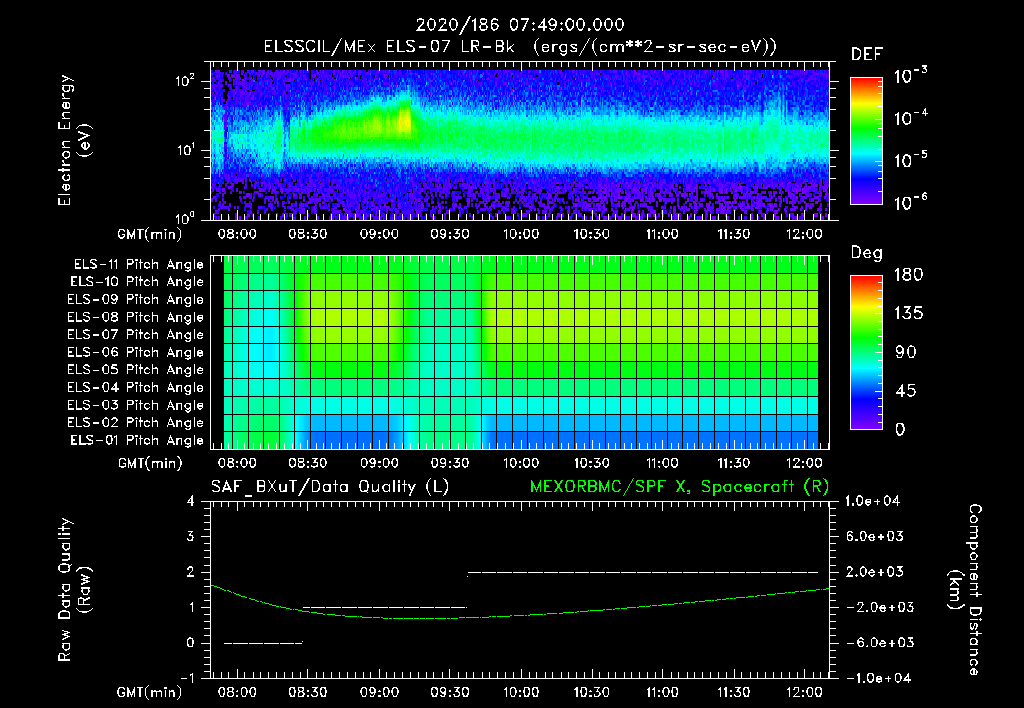Viewport: 1024px width, 708px height.
Task: Click the ELS-05 Pitch Angle row label
Action: 135,370
